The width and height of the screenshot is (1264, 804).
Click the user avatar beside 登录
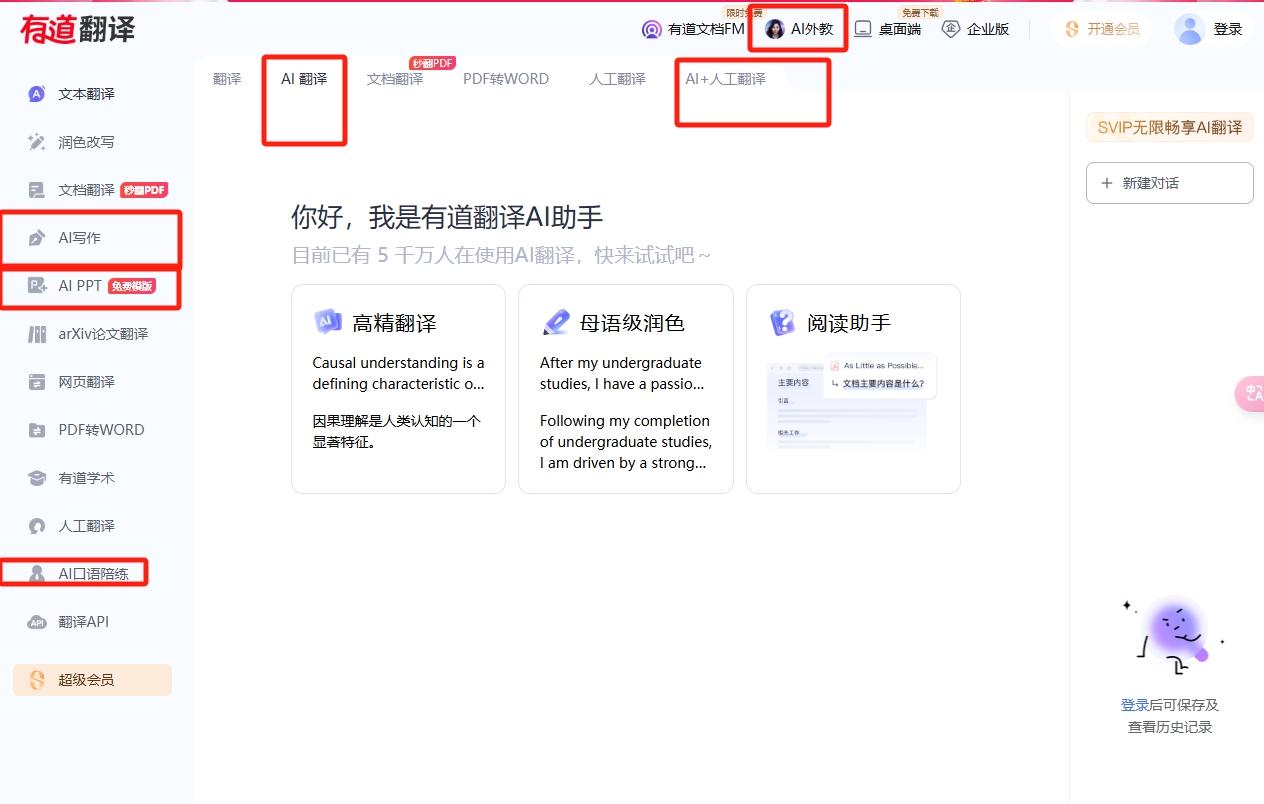point(1190,29)
